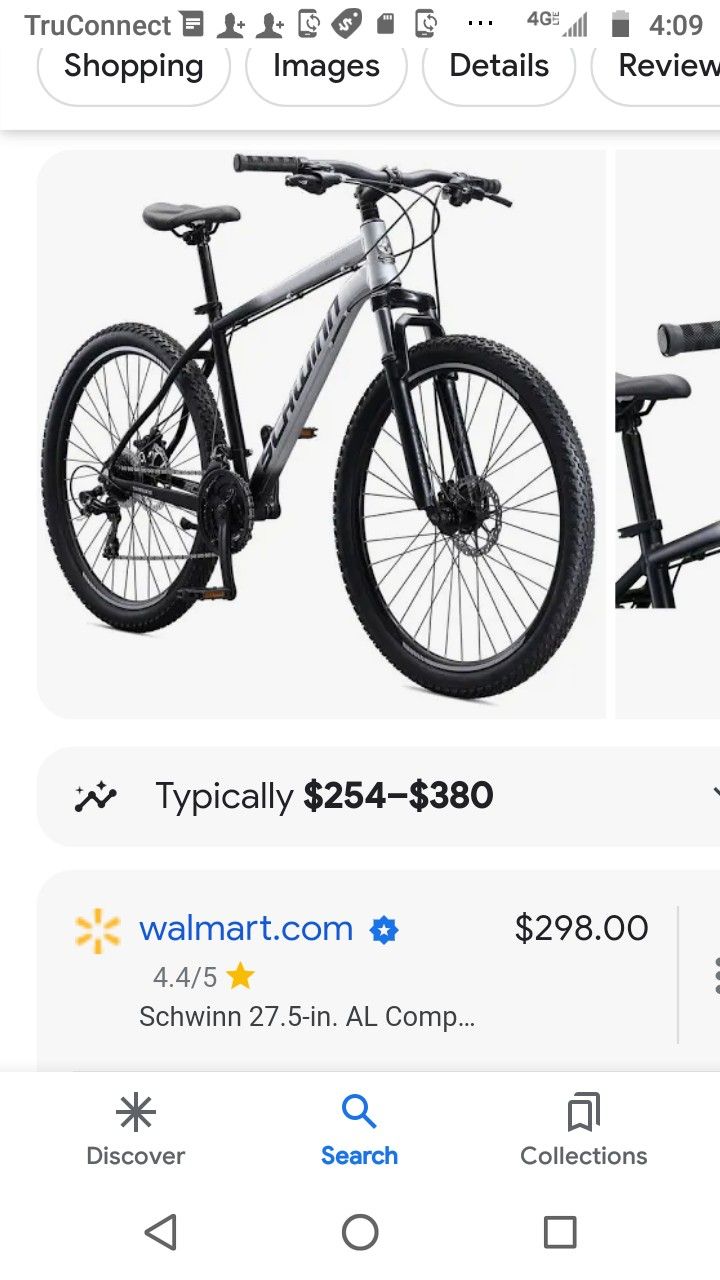
Task: Open Collections bookmark icon
Action: click(583, 1112)
